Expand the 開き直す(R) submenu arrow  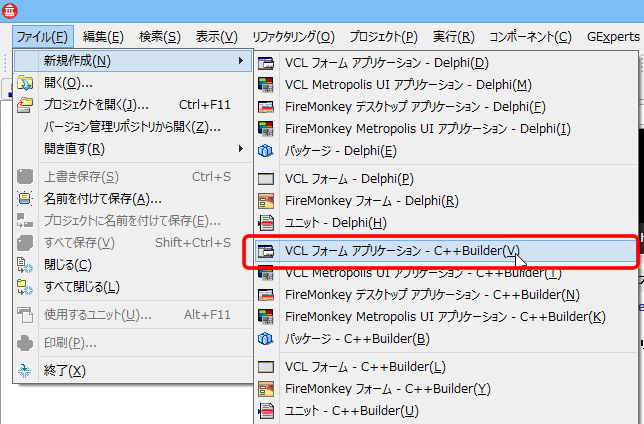pyautogui.click(x=241, y=149)
